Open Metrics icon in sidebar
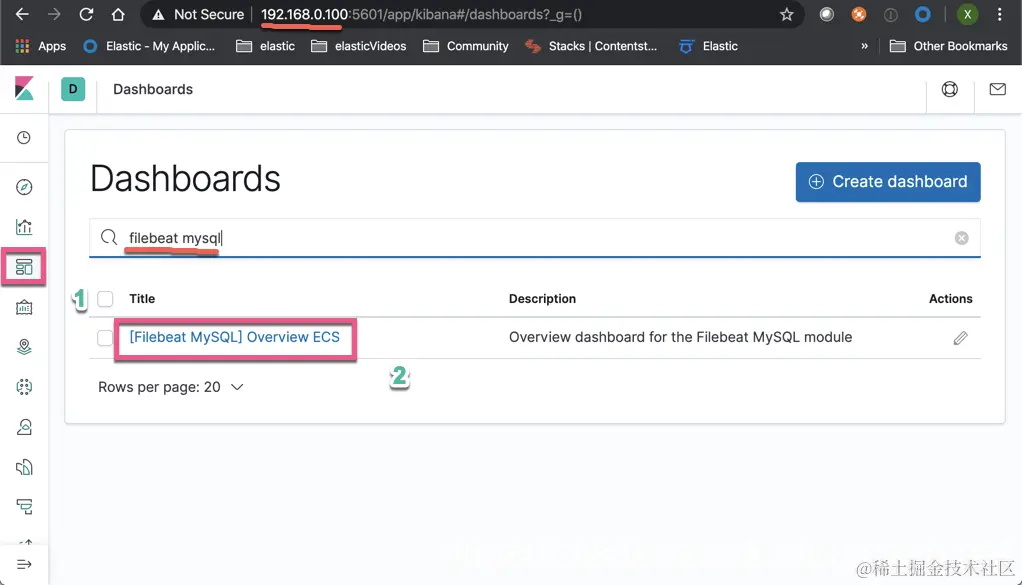Screen dimensions: 1022x585 [x=24, y=427]
